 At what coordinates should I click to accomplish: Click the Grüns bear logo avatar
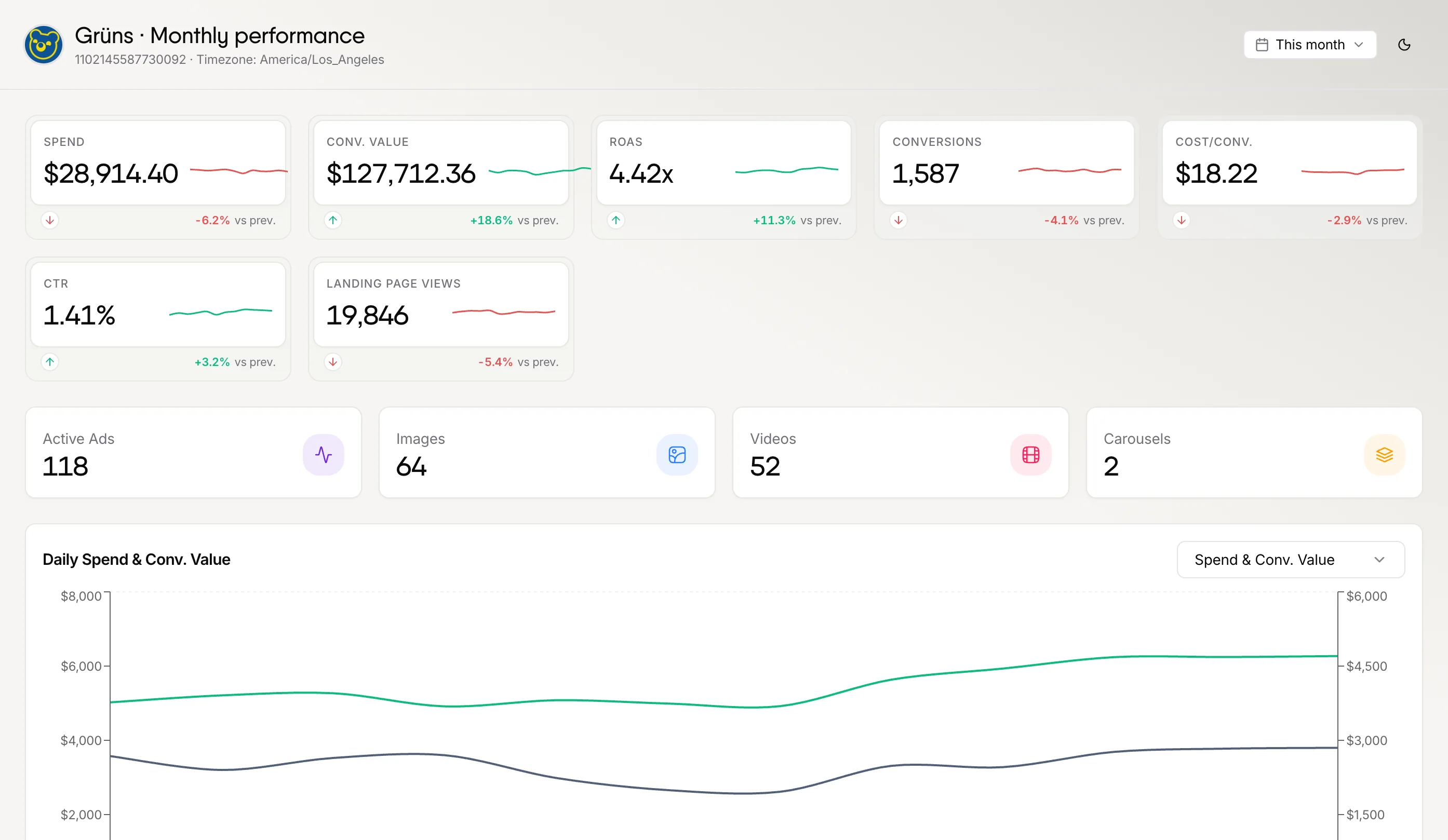tap(43, 45)
